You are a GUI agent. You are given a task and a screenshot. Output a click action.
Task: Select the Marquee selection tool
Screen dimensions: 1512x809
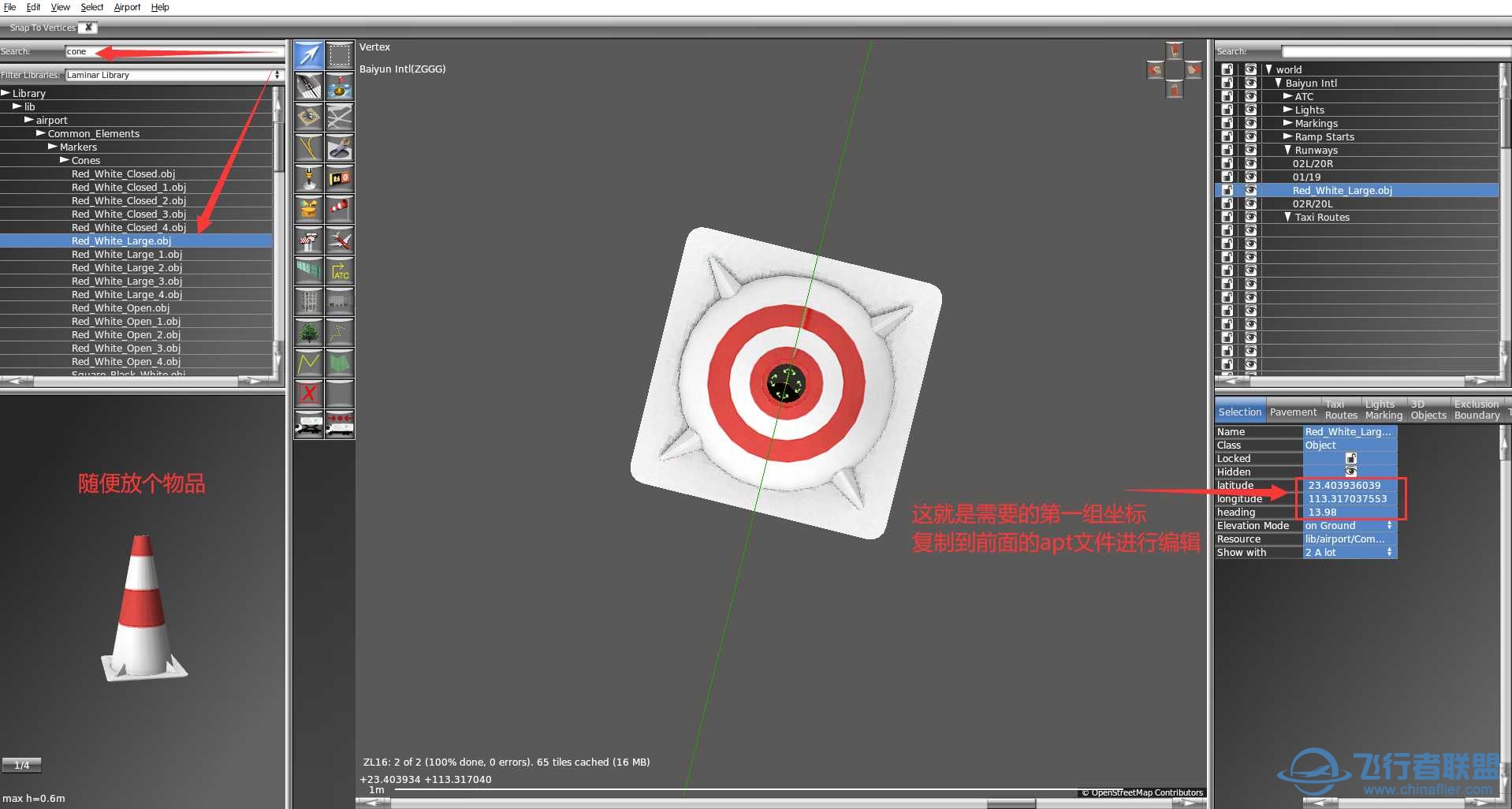tap(340, 55)
